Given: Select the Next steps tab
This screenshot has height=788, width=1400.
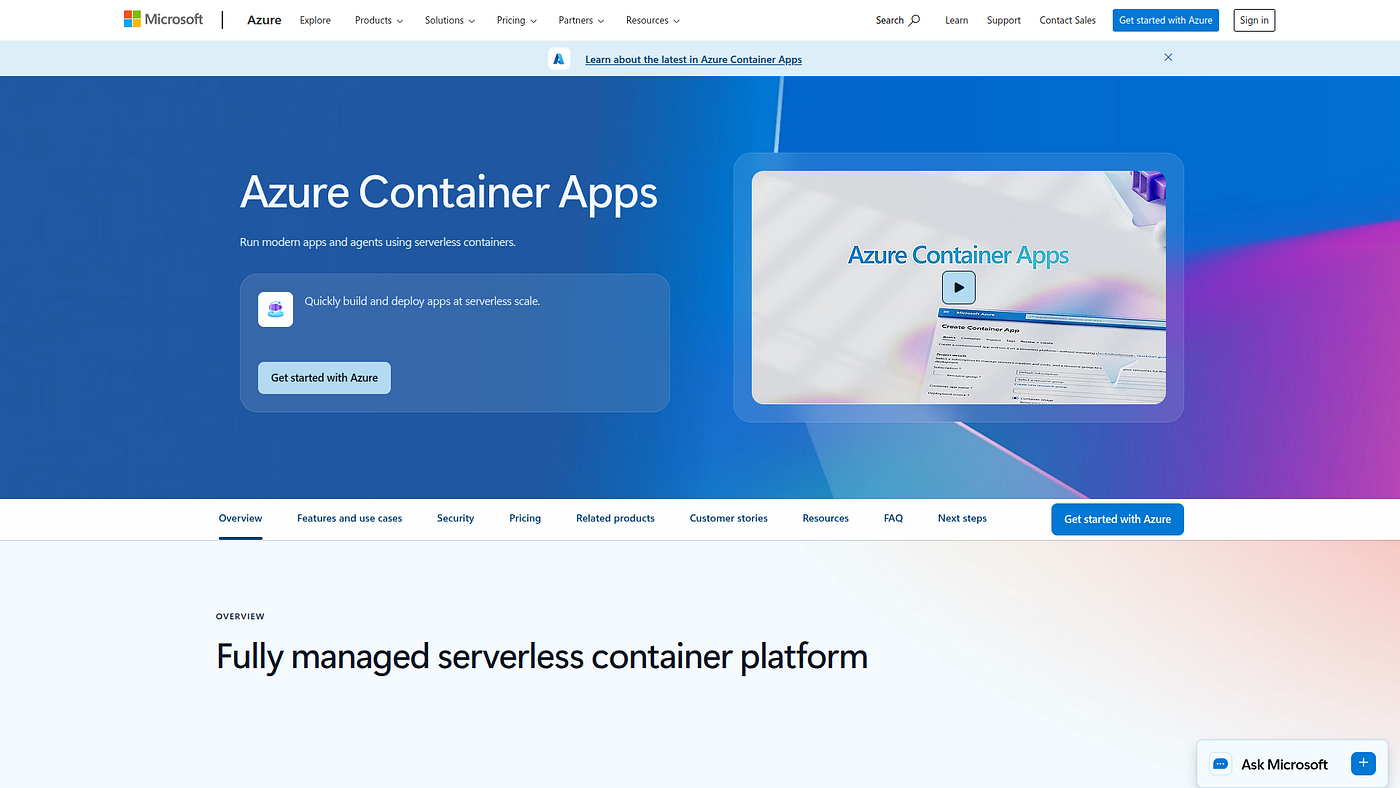Looking at the screenshot, I should [962, 519].
